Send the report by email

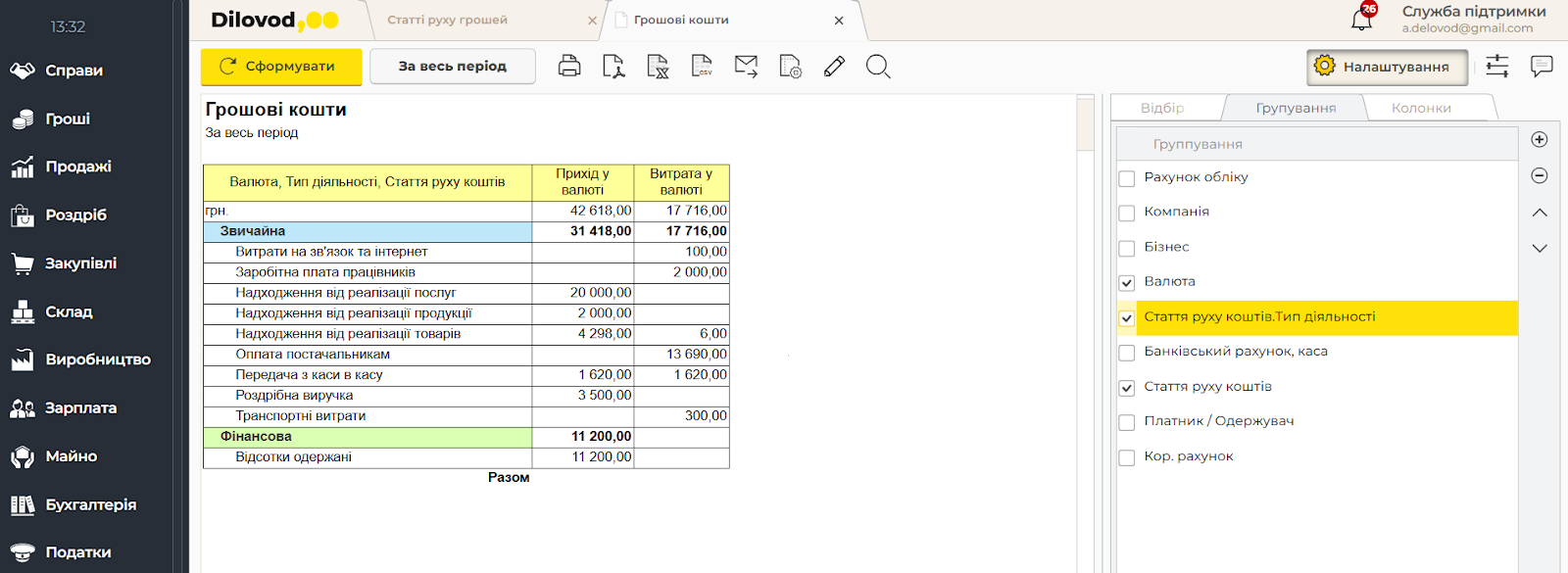tap(746, 67)
